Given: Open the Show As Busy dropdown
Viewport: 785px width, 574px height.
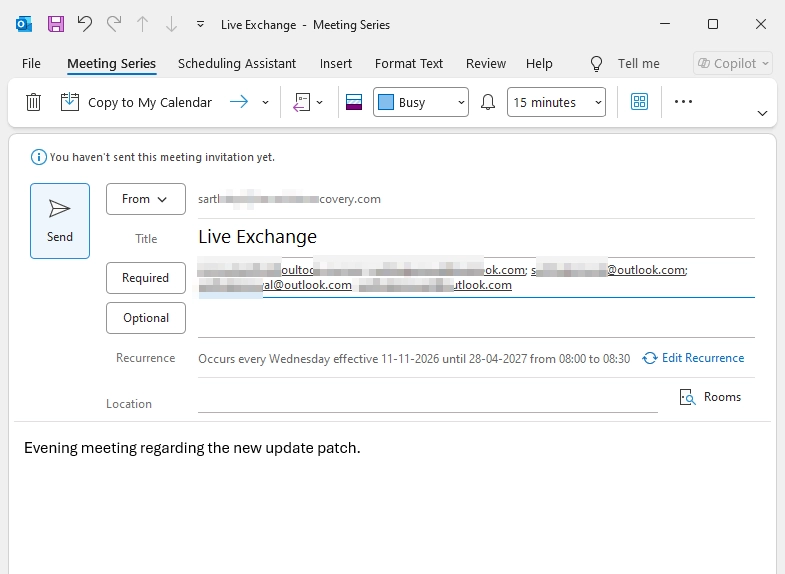Looking at the screenshot, I should coord(421,102).
